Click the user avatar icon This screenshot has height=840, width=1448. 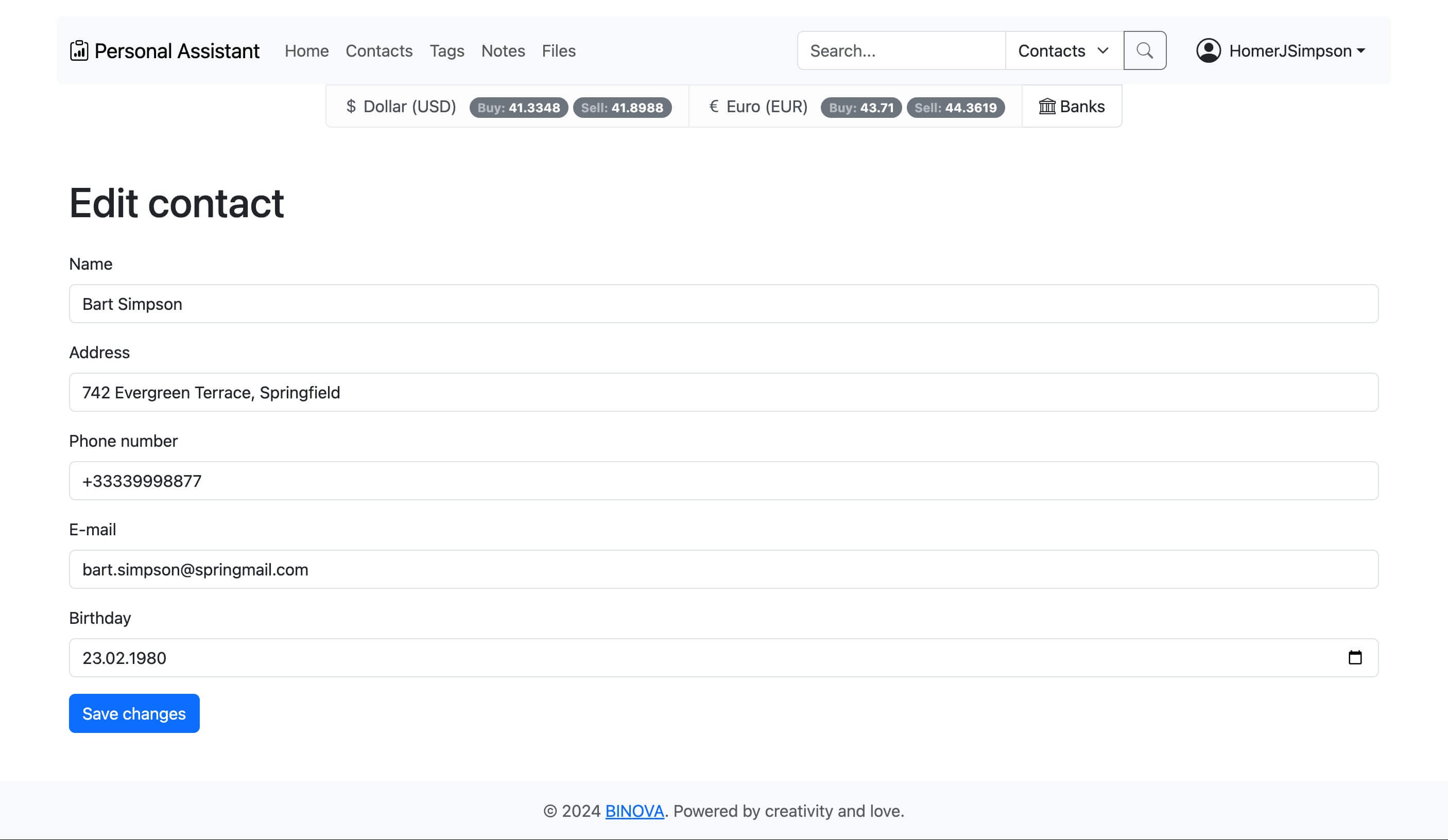1209,50
